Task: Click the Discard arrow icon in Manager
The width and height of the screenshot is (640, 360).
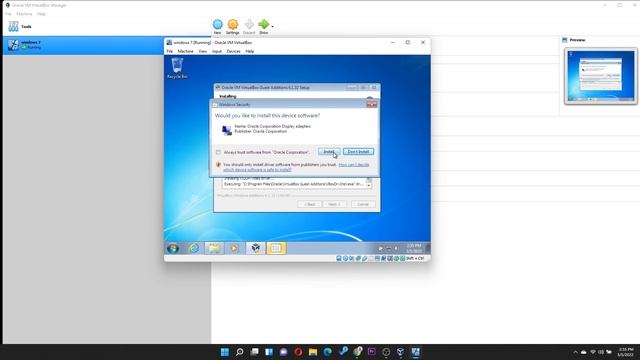Action: tap(249, 25)
